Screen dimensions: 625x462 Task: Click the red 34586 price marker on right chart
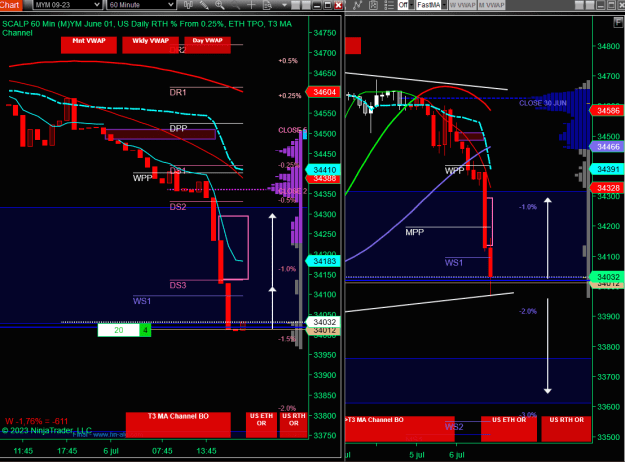pyautogui.click(x=607, y=110)
